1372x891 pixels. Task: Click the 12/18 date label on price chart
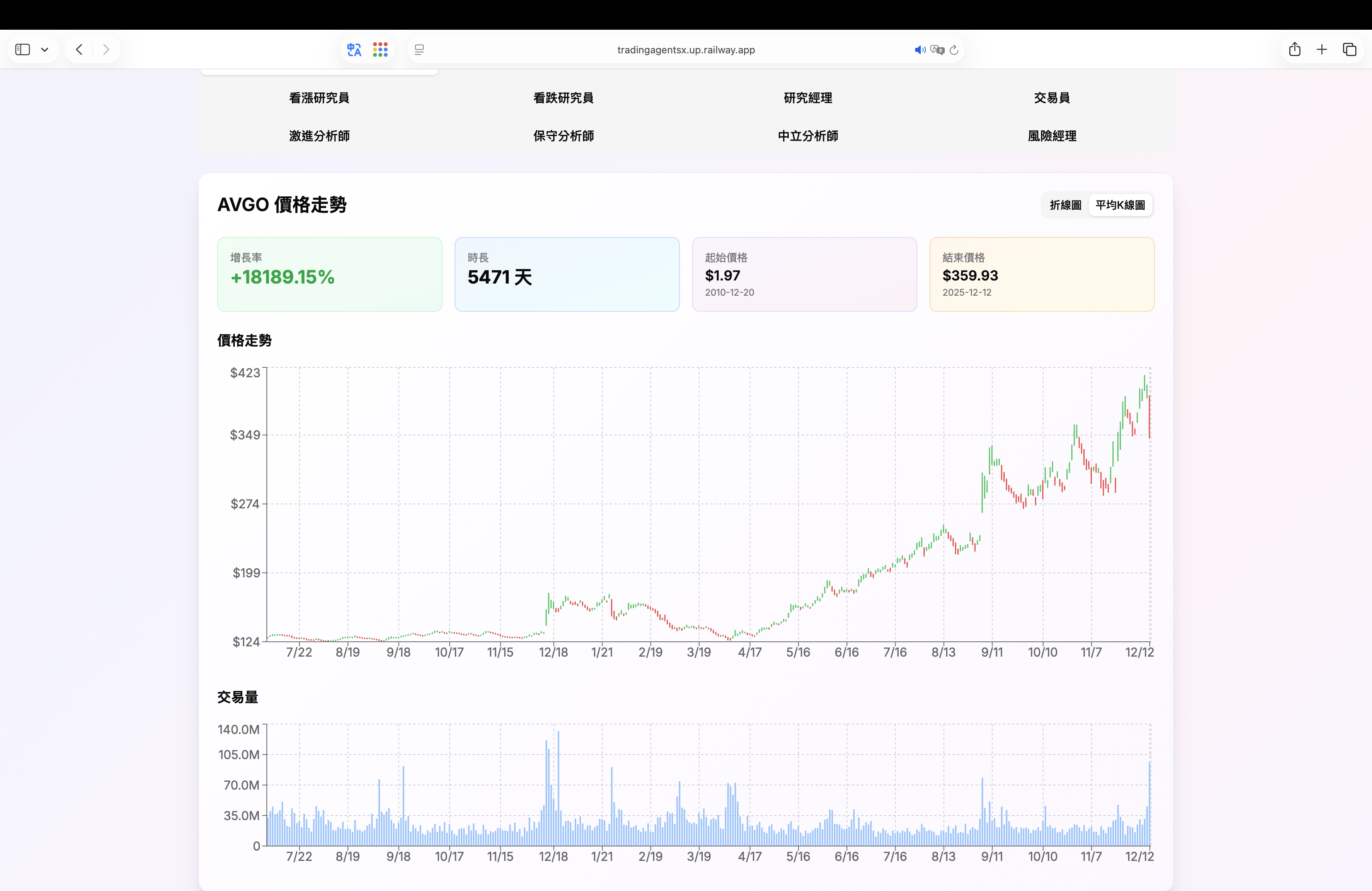click(x=553, y=652)
